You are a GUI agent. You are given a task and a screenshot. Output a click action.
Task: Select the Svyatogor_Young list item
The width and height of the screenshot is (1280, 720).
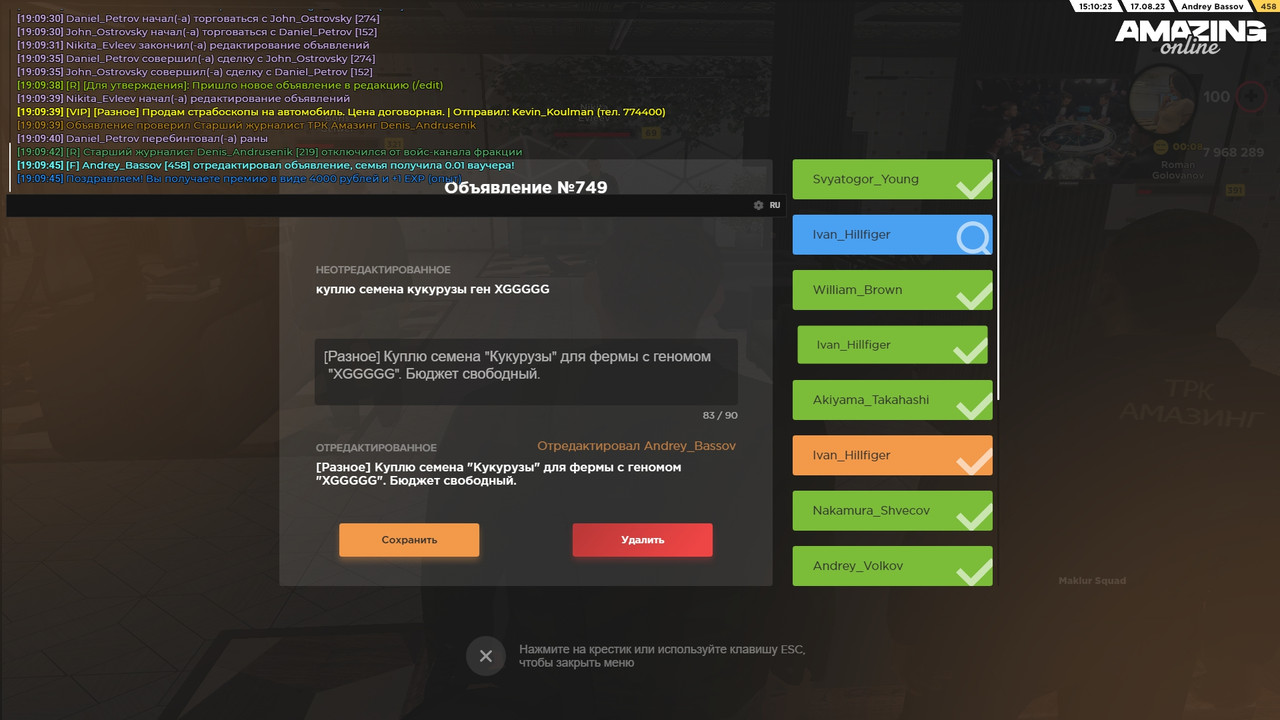coord(892,179)
